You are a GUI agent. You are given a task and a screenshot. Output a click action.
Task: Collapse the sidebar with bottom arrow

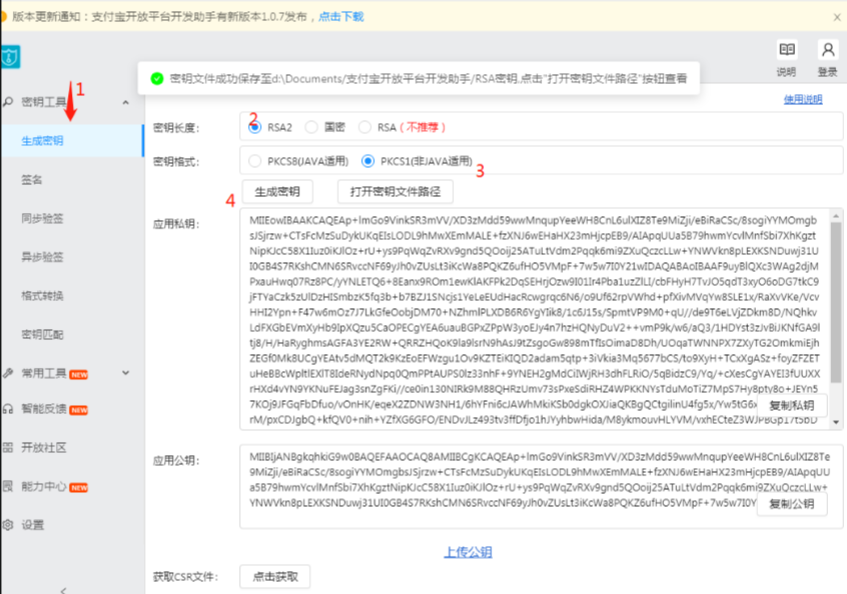tap(63, 590)
